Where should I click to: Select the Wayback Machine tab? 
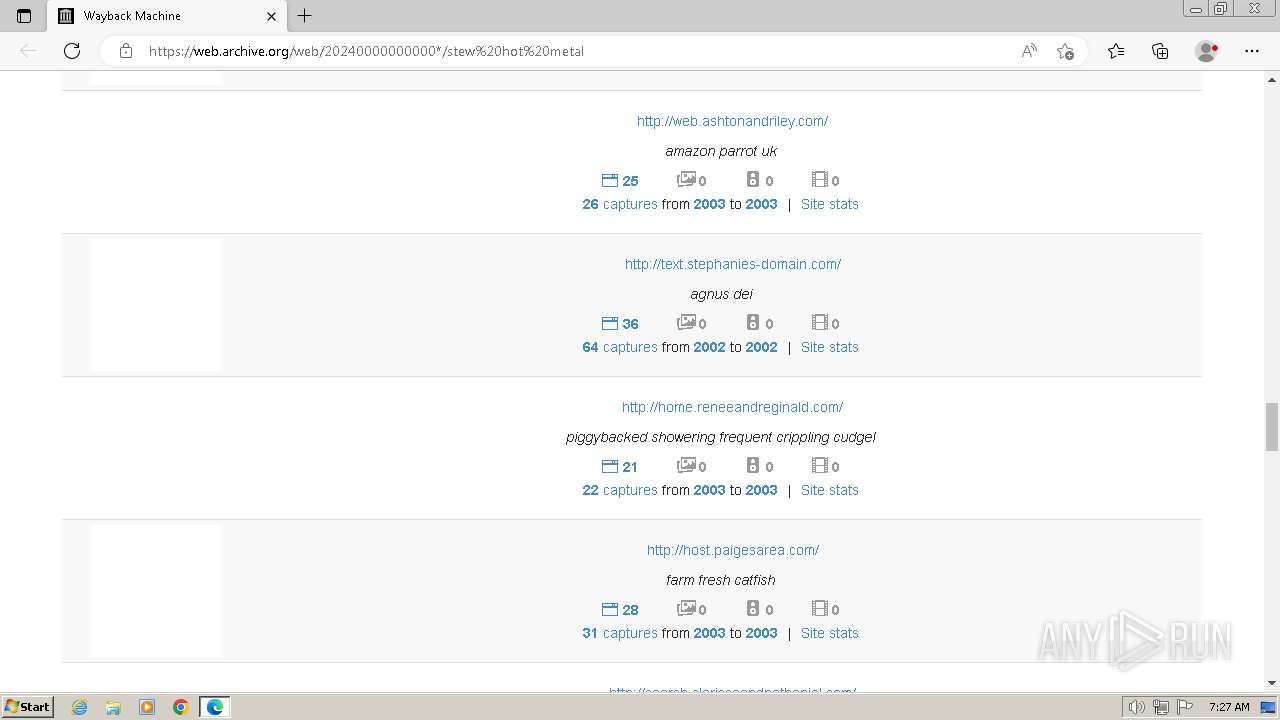pos(165,16)
